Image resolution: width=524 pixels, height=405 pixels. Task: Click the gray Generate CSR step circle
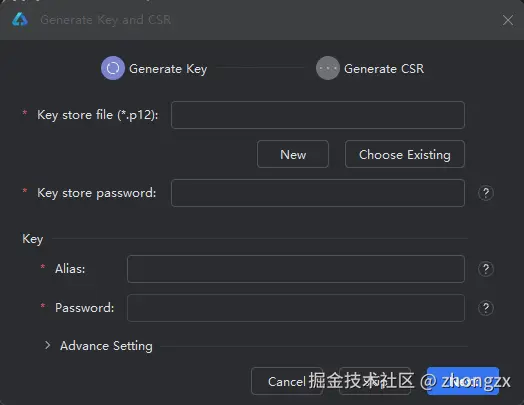click(x=328, y=68)
